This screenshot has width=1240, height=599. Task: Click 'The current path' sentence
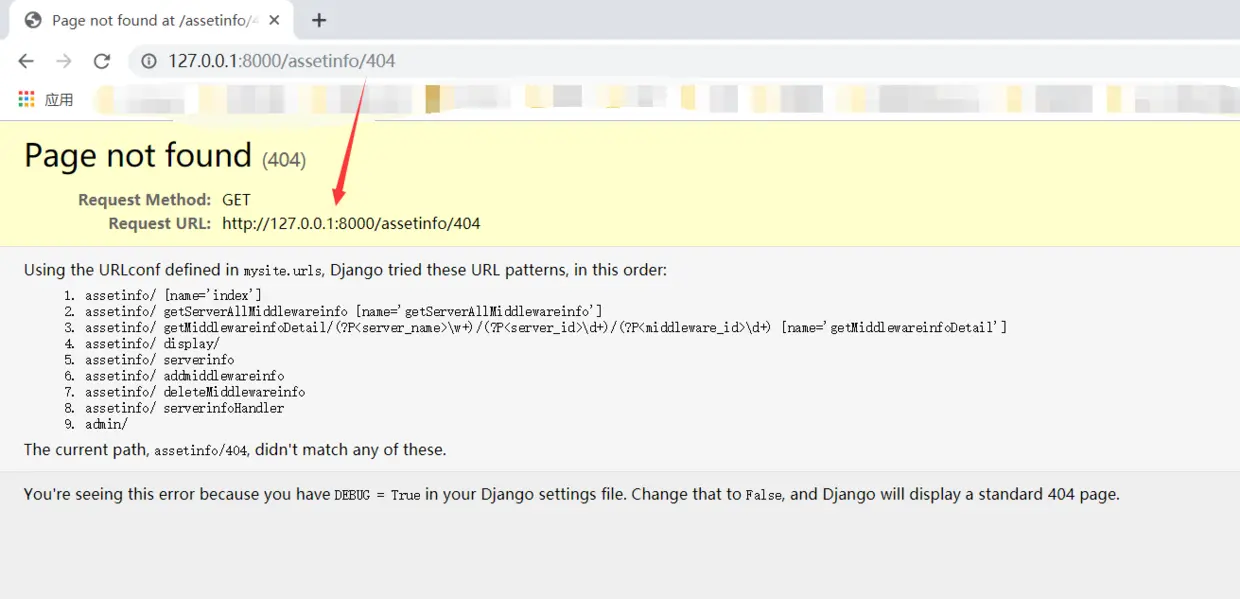(x=235, y=450)
